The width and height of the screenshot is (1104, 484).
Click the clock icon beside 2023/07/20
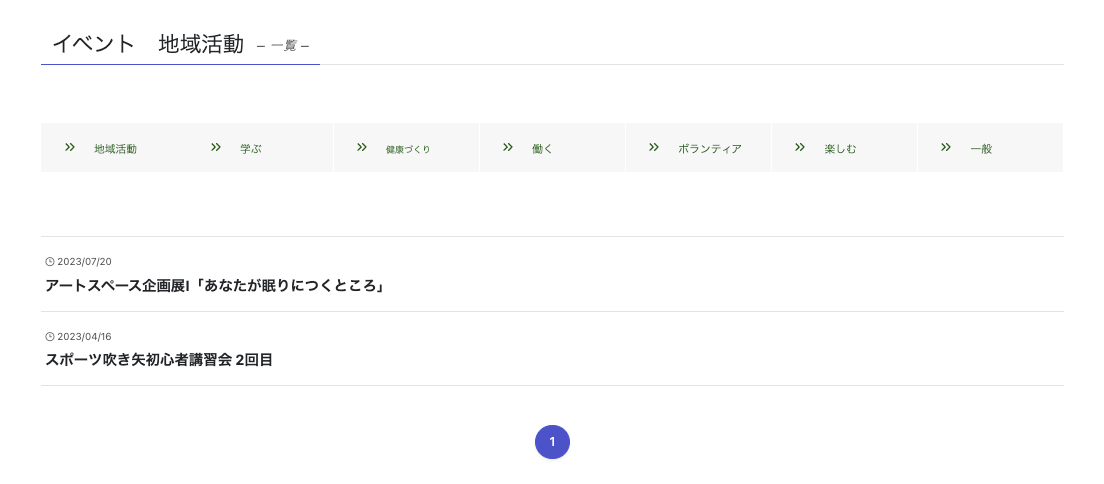coord(50,262)
